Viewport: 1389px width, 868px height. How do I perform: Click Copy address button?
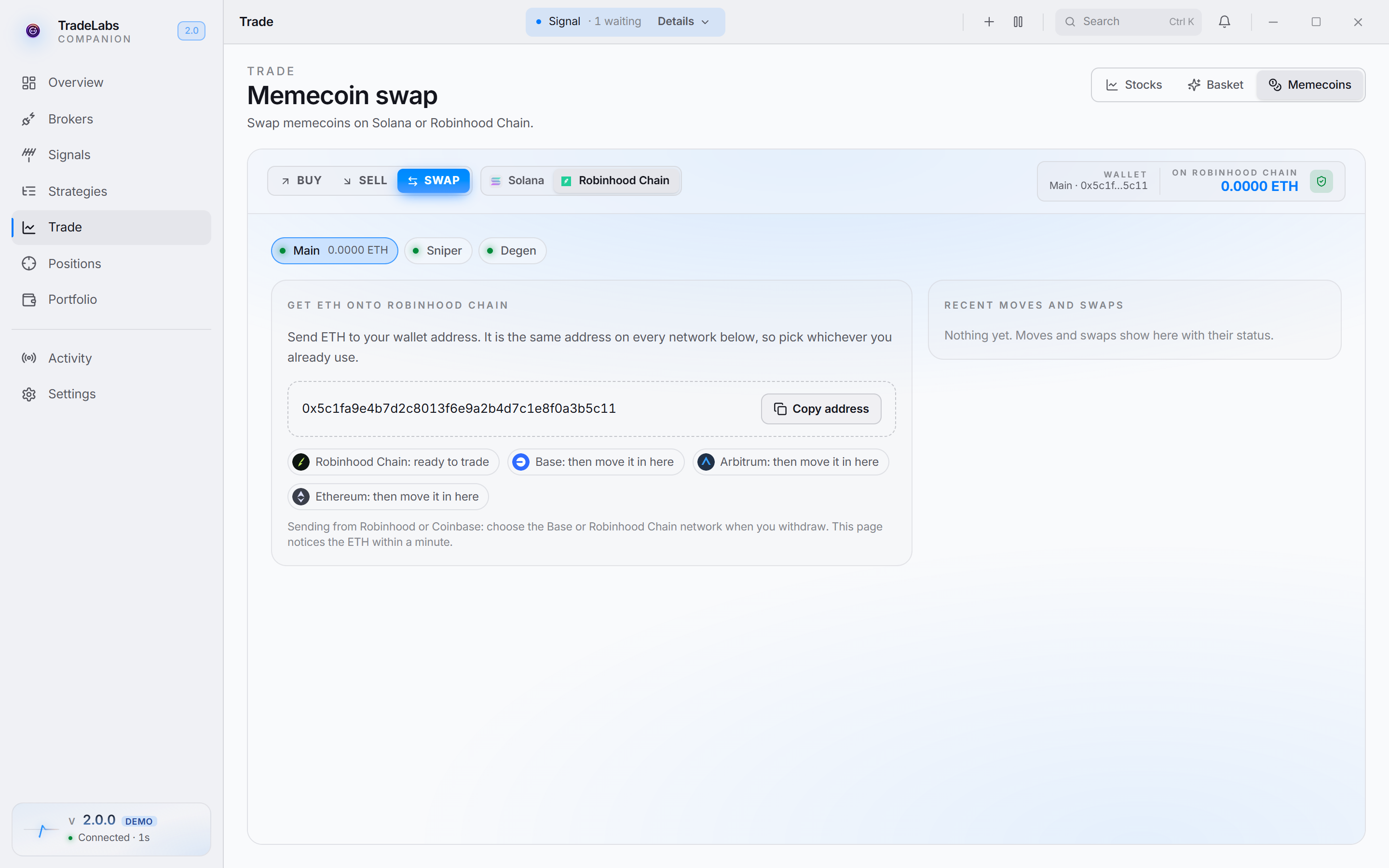[821, 409]
